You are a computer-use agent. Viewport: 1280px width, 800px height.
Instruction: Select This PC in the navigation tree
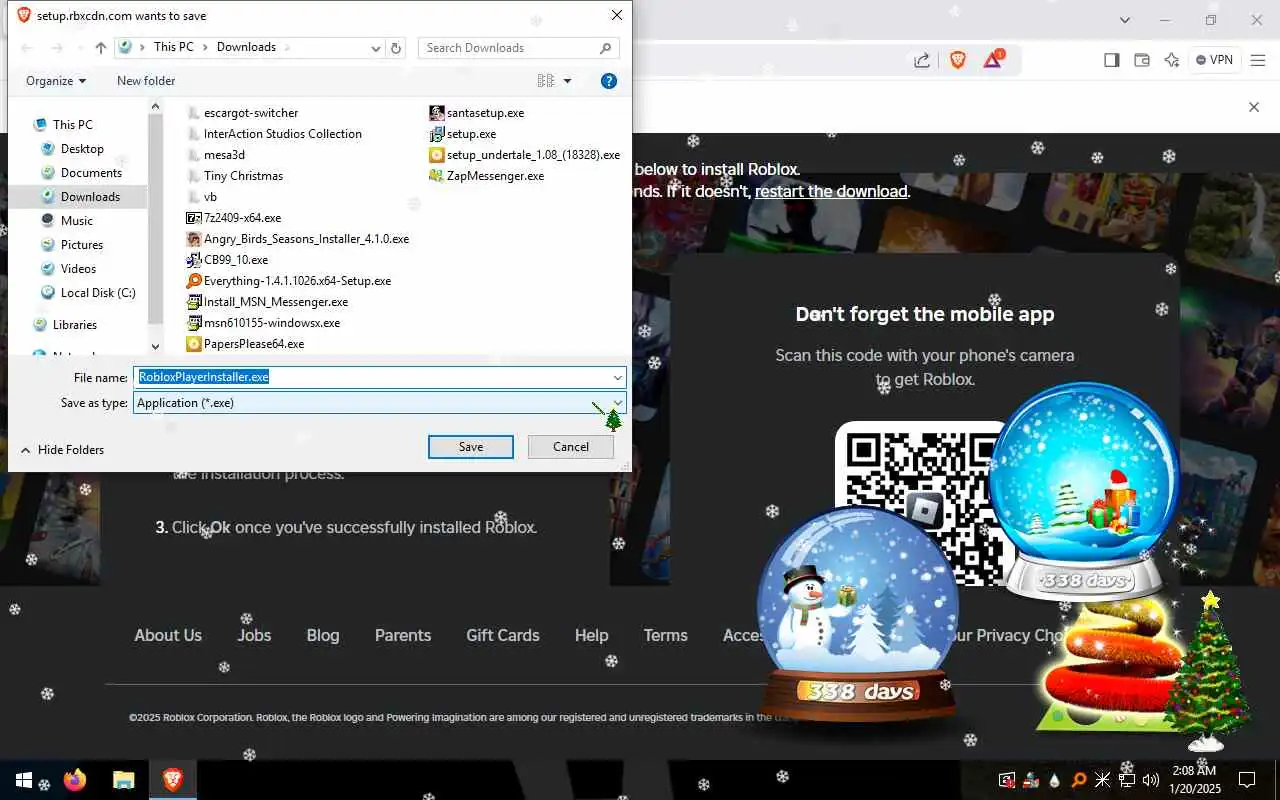[72, 125]
